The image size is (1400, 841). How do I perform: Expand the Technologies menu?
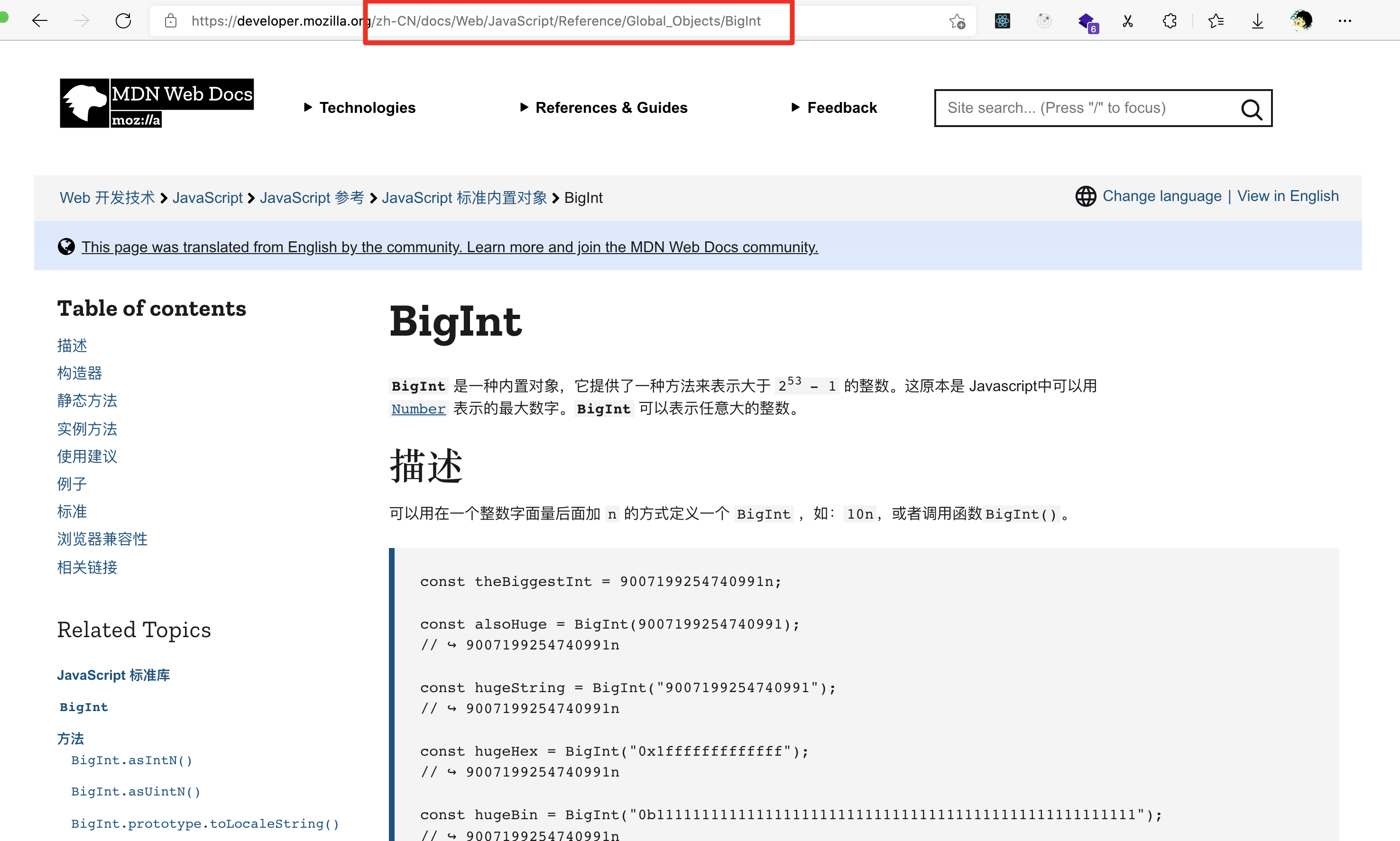[360, 108]
